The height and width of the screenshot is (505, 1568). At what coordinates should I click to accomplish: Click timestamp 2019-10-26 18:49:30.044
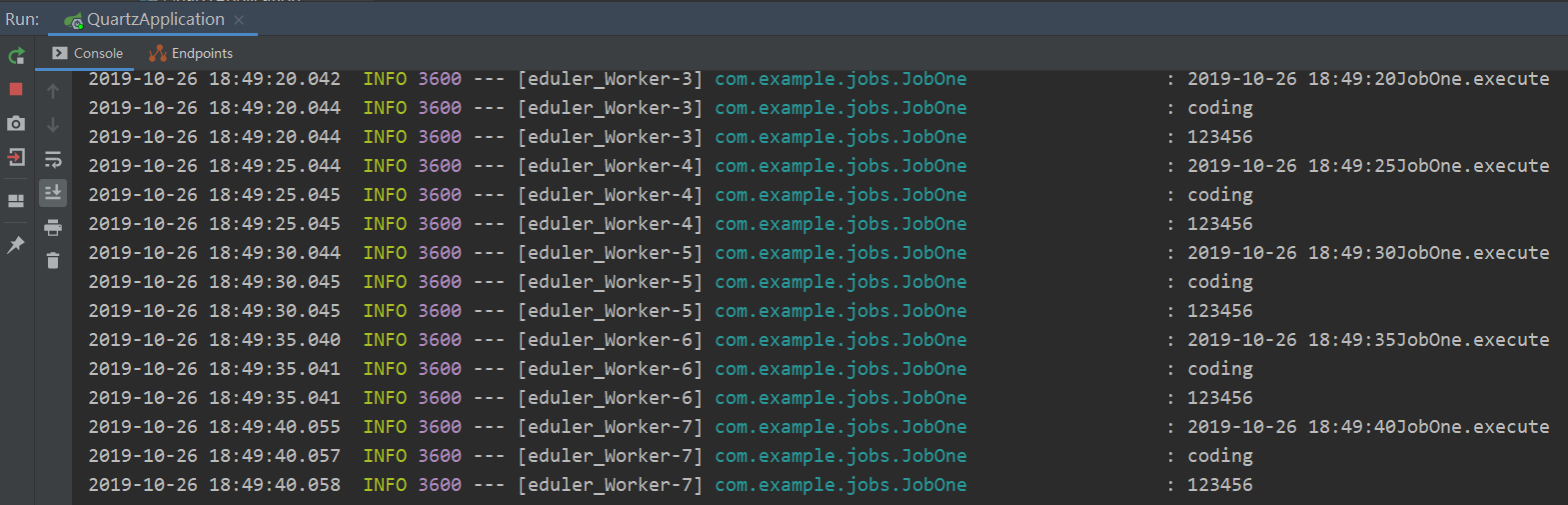[x=214, y=253]
